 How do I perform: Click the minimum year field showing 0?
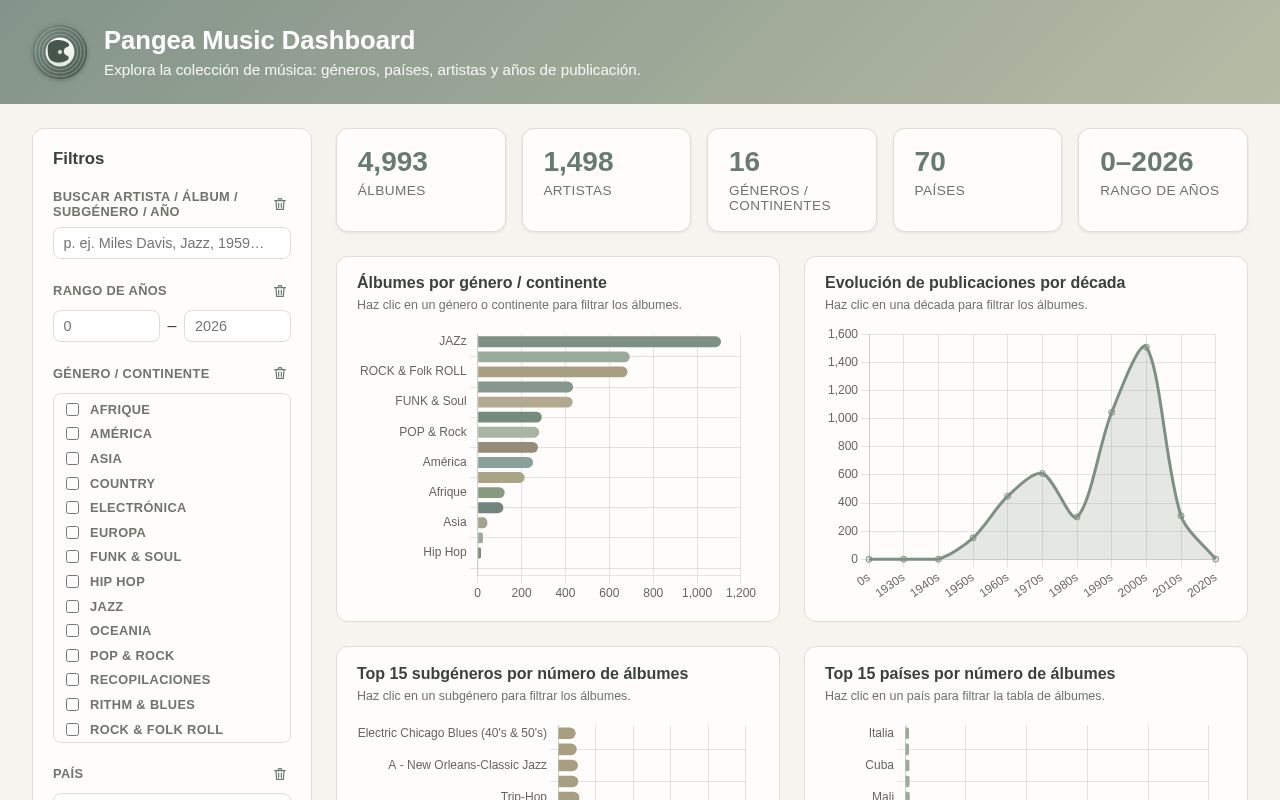106,326
